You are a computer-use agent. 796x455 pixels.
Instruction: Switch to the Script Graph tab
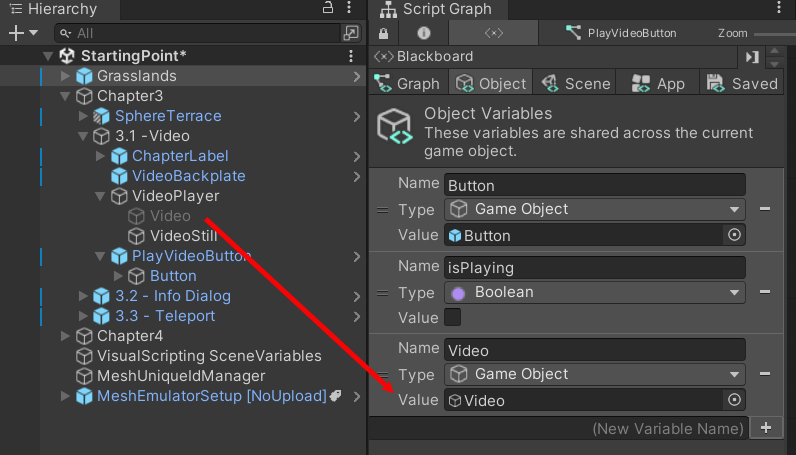[437, 9]
